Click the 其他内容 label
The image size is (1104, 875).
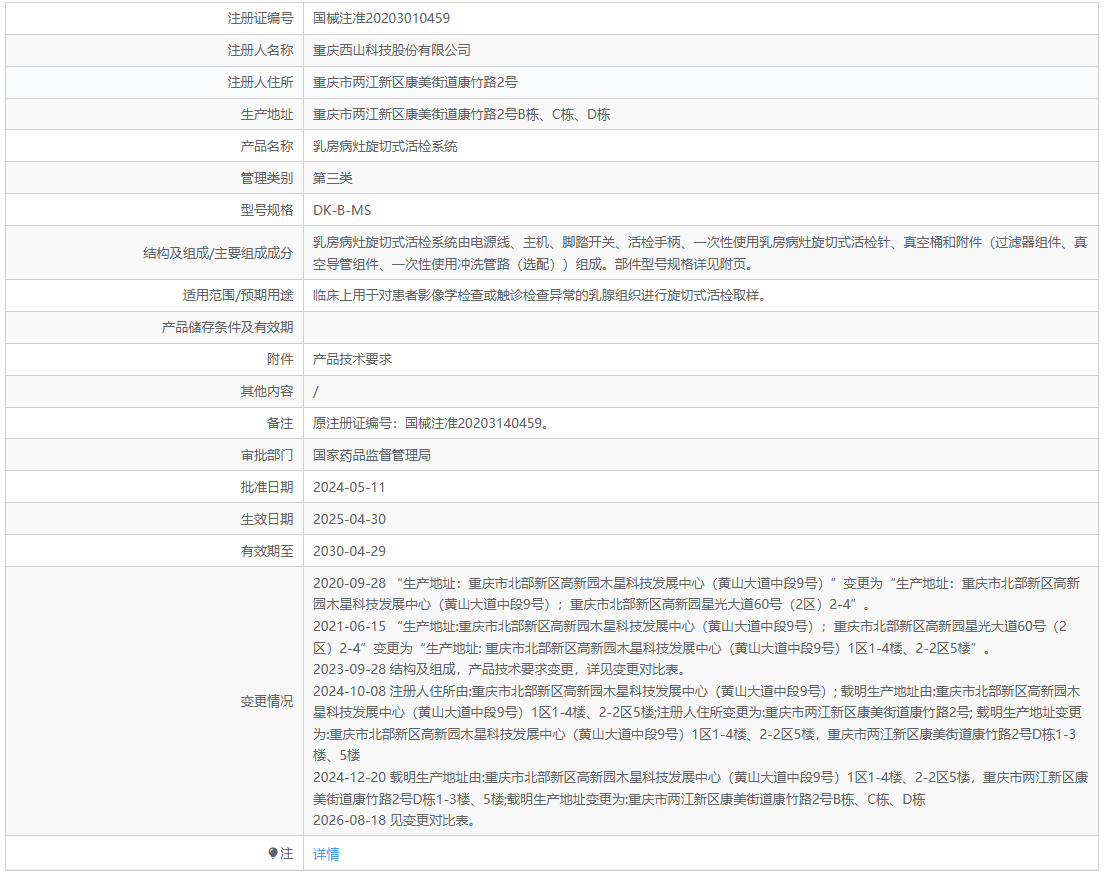[267, 391]
